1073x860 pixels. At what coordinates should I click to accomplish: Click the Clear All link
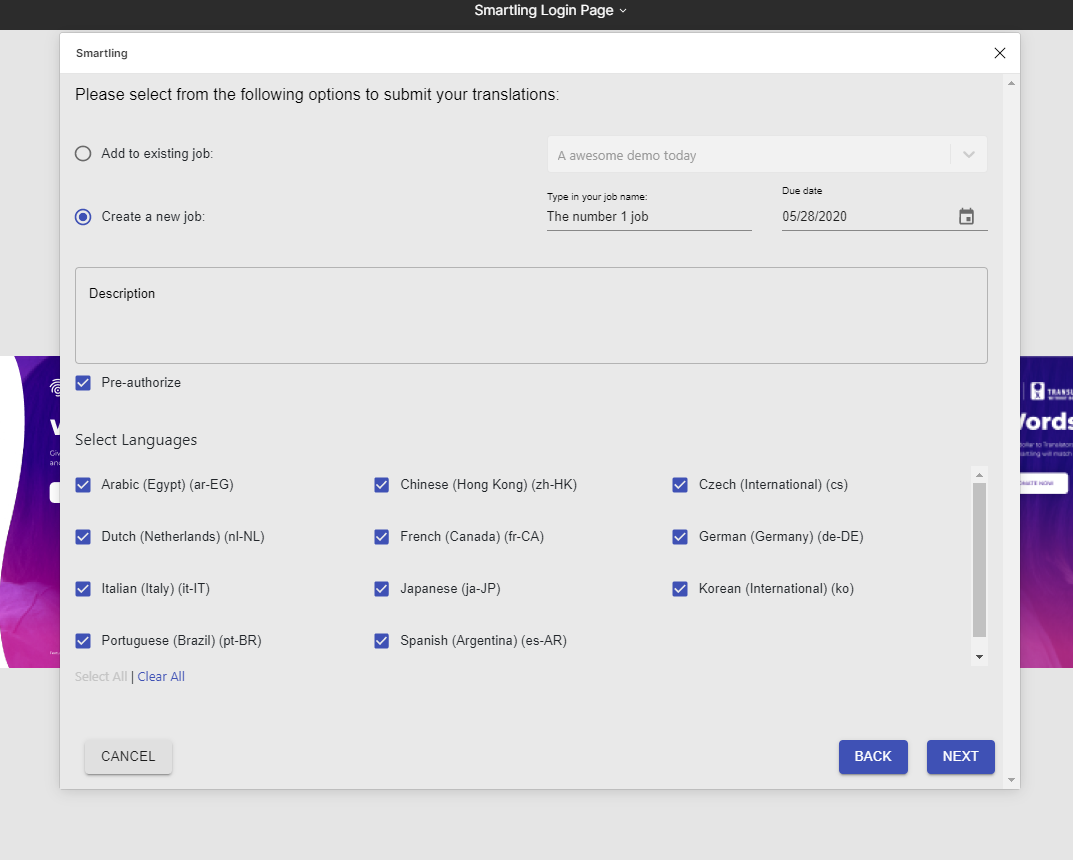161,677
